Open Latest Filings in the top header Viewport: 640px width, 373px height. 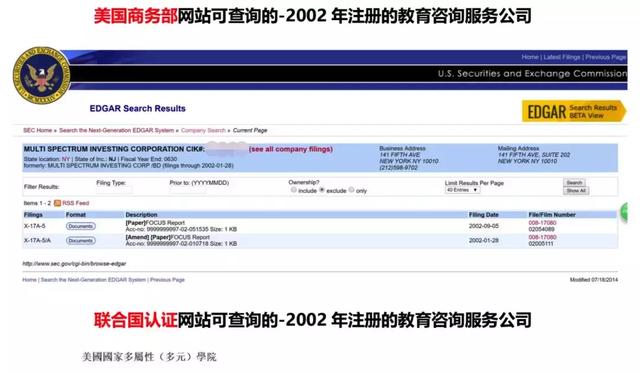pyautogui.click(x=562, y=57)
